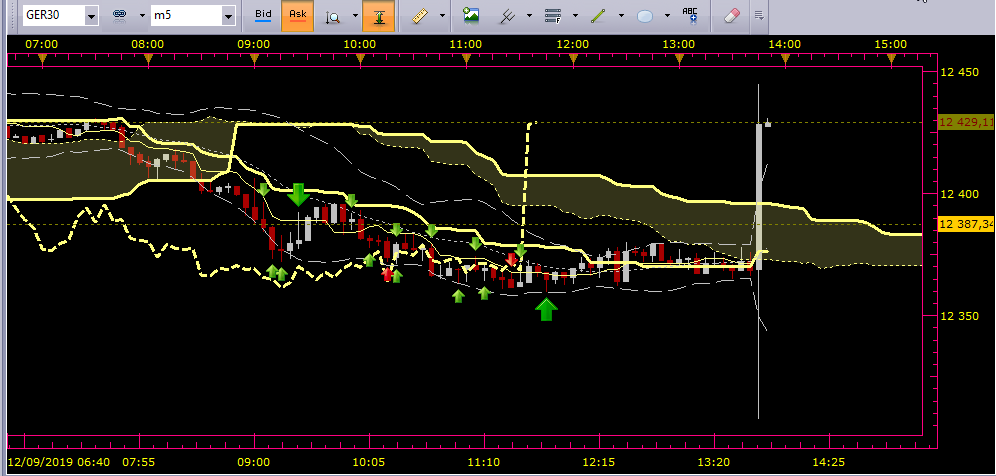This screenshot has width=996, height=476.
Task: Click the large green down arrow signal
Action: click(x=298, y=194)
